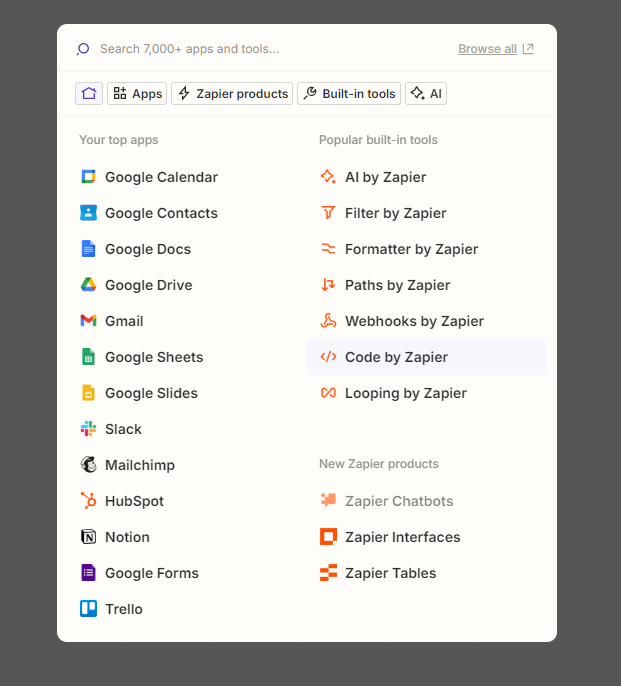Select Paths by Zapier text
Screen dimensions: 621x686
click(397, 285)
